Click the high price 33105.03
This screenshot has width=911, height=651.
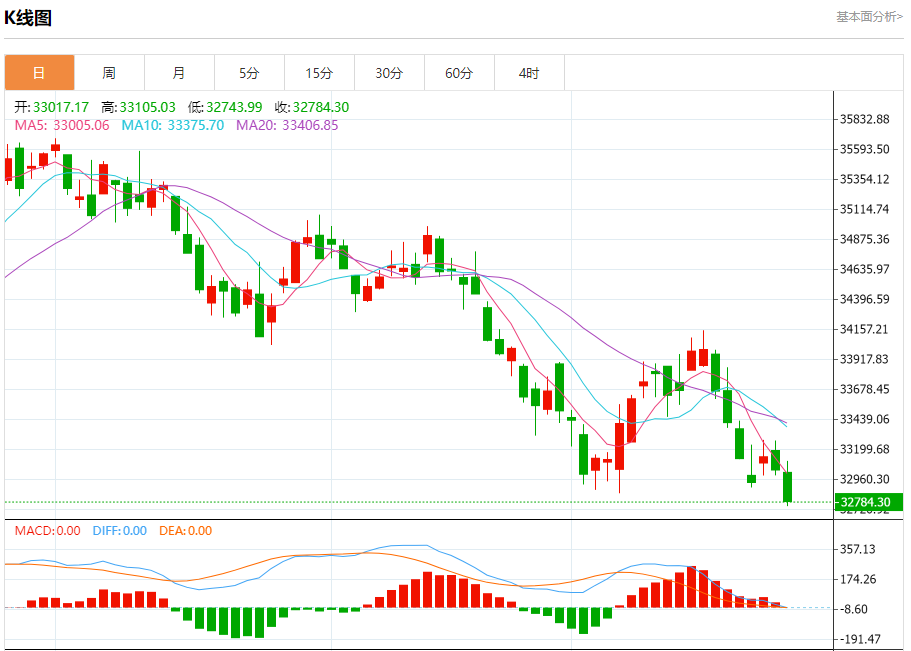tap(148, 107)
